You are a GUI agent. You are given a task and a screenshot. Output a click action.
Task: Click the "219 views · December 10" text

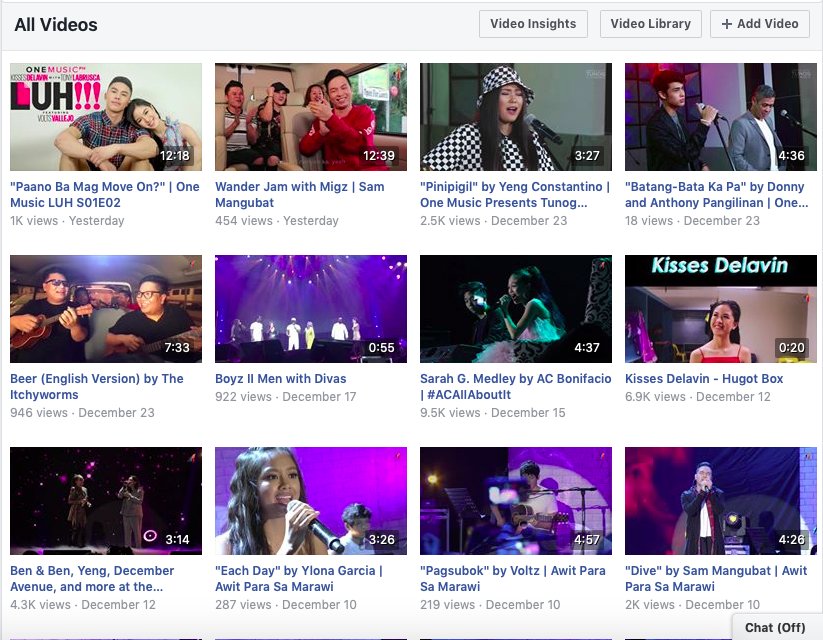coord(490,605)
